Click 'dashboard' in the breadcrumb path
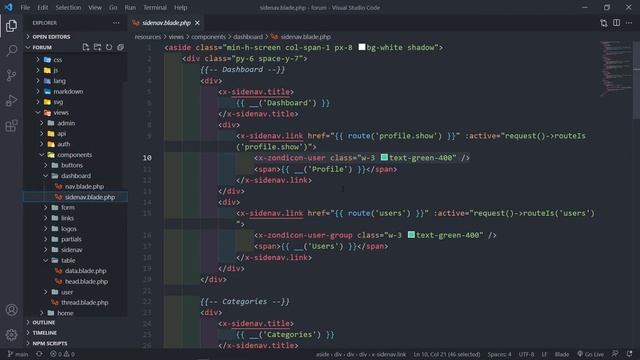640x360 pixels. [248, 37]
